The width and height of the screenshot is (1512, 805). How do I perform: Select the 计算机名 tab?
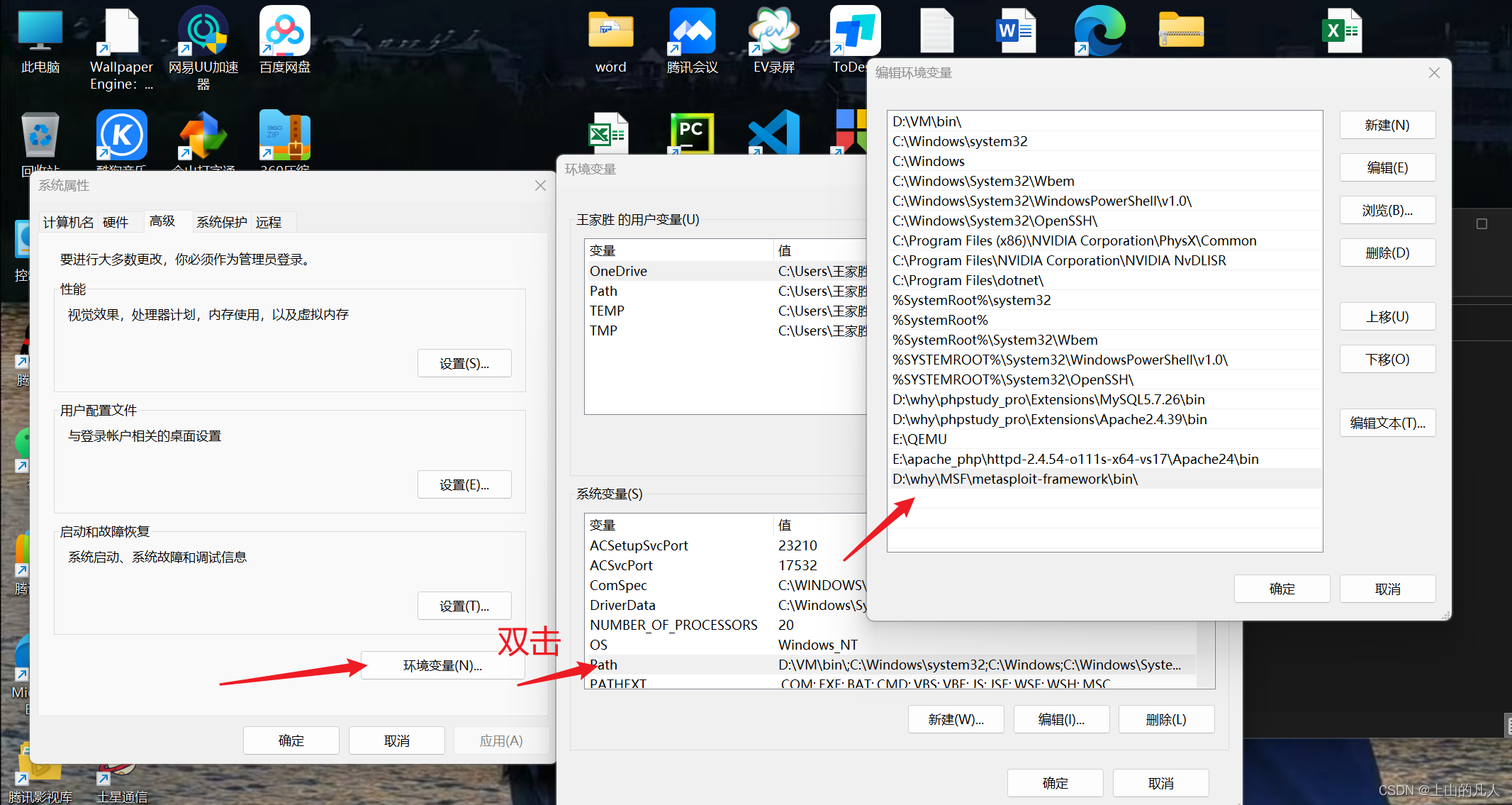[68, 222]
